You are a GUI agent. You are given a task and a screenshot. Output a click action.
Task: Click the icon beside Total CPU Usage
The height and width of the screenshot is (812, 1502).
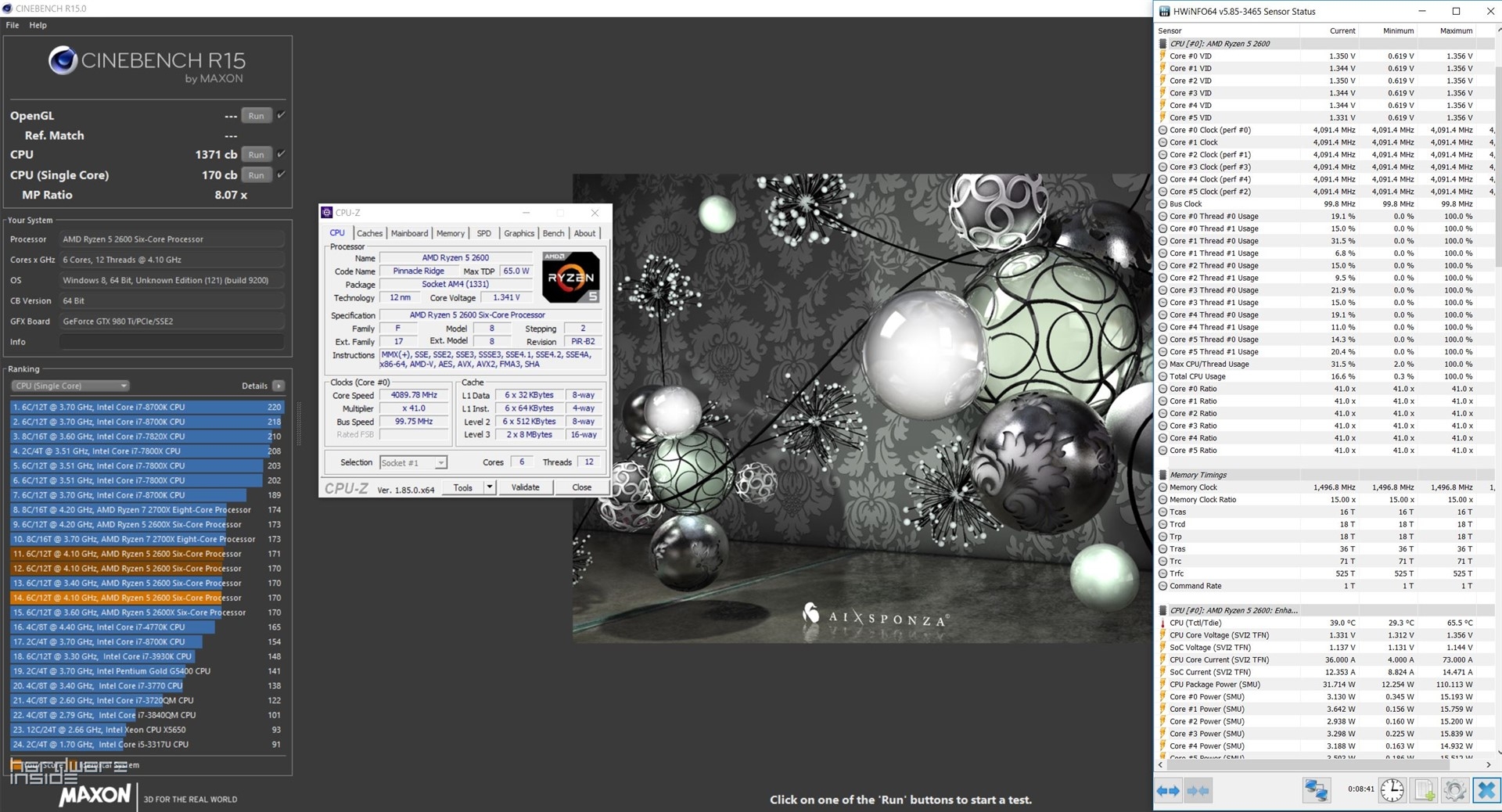pyautogui.click(x=1162, y=376)
